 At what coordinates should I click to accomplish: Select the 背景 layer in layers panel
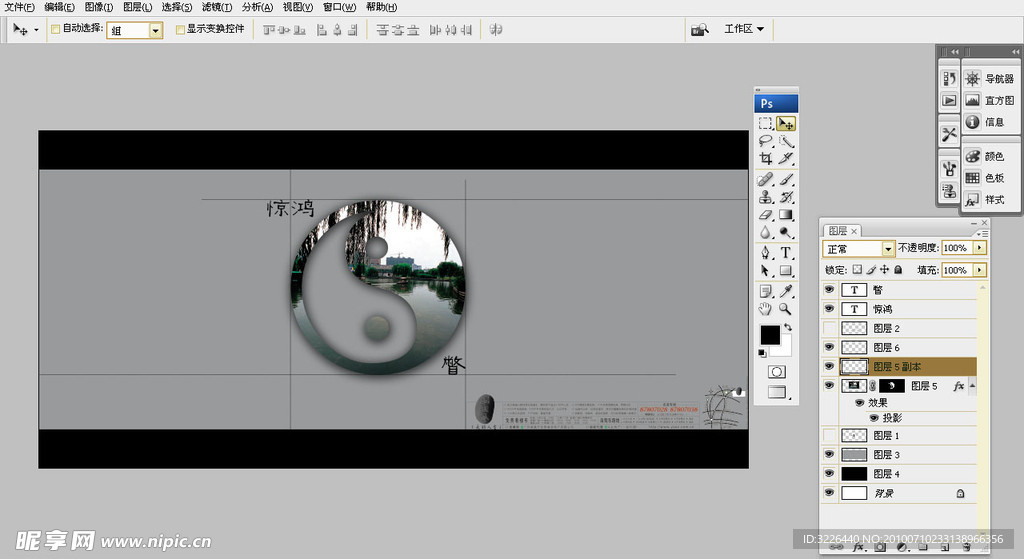pos(900,493)
